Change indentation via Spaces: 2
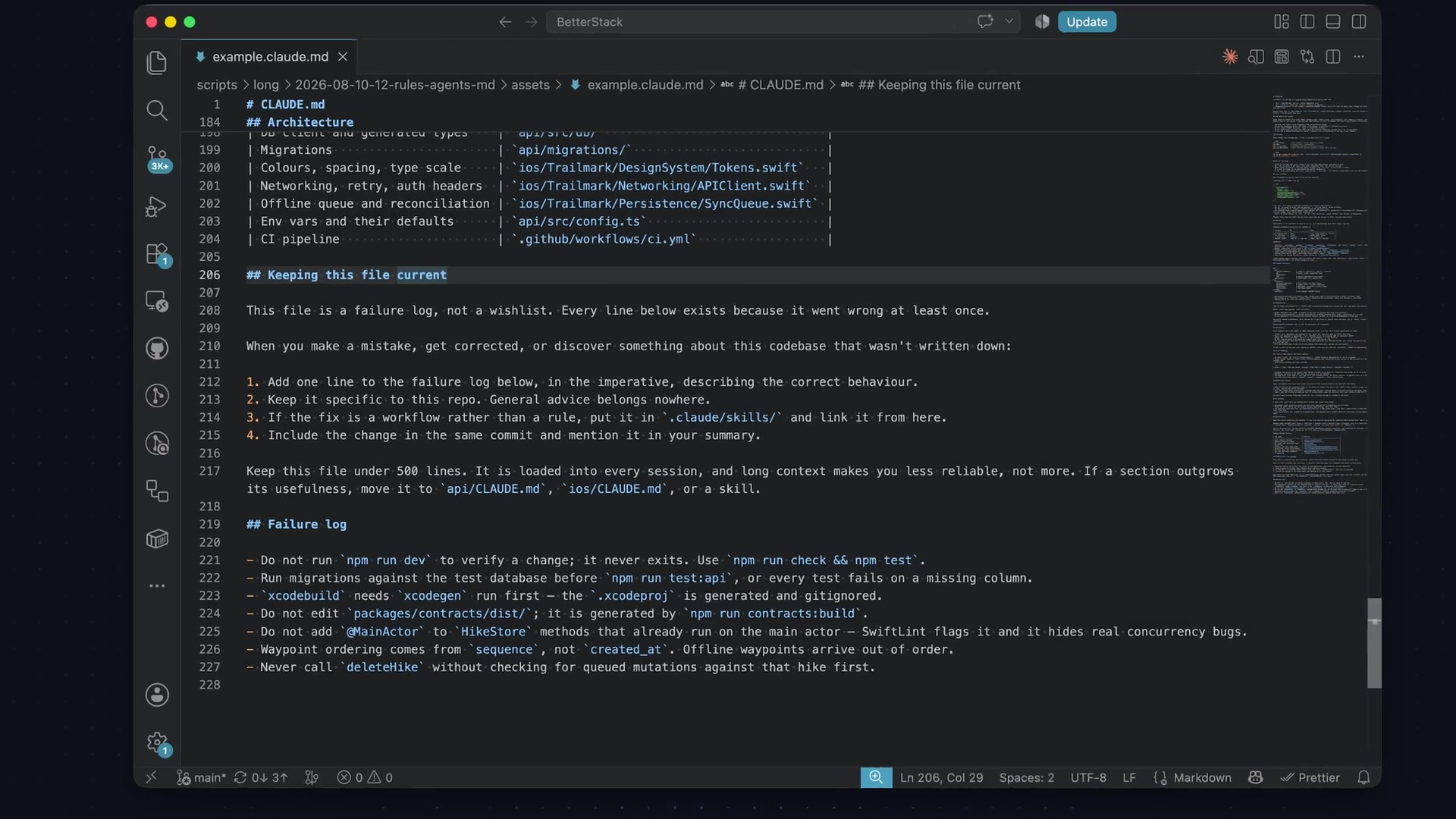This screenshot has height=819, width=1456. click(1027, 777)
